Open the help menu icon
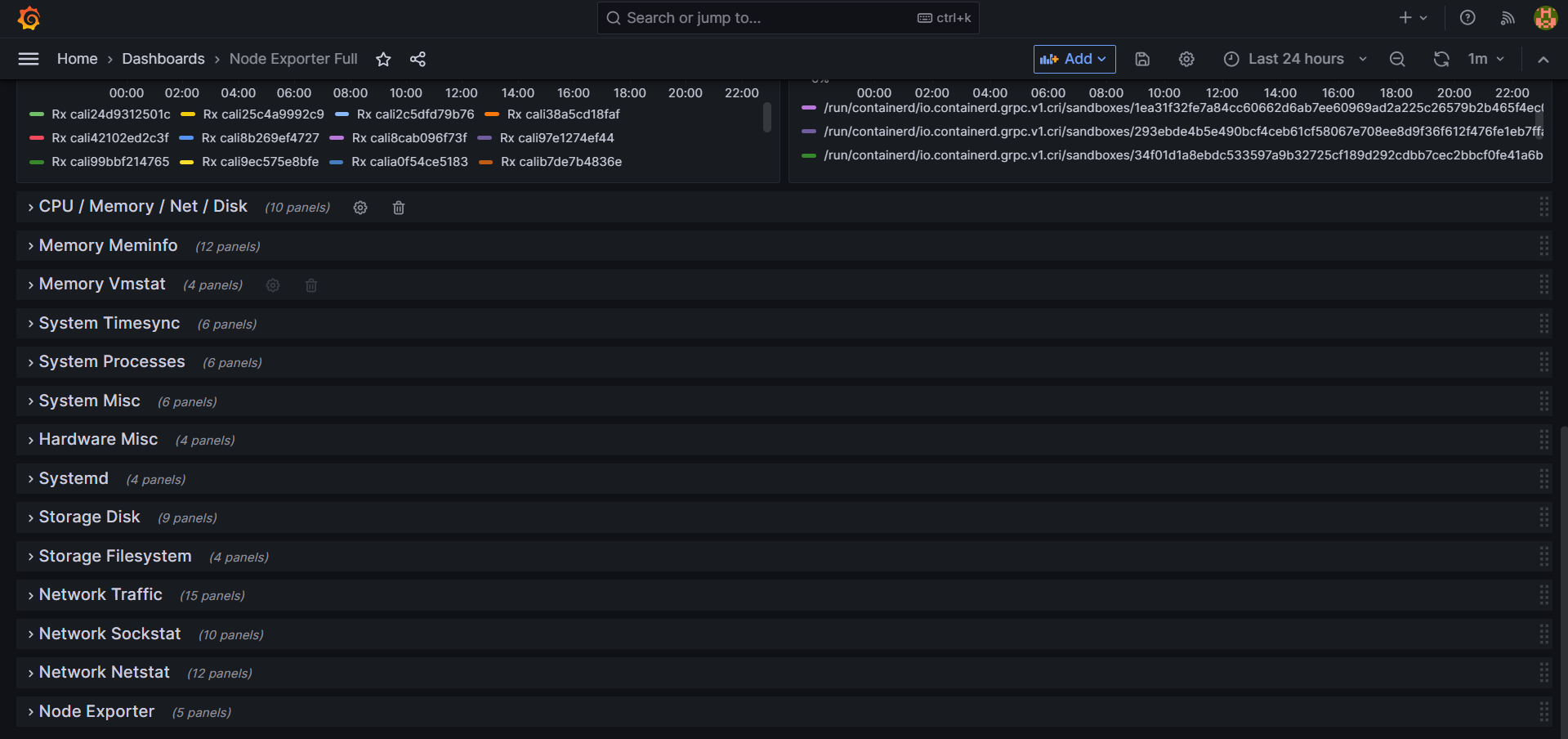The height and width of the screenshot is (739, 1568). click(1467, 18)
